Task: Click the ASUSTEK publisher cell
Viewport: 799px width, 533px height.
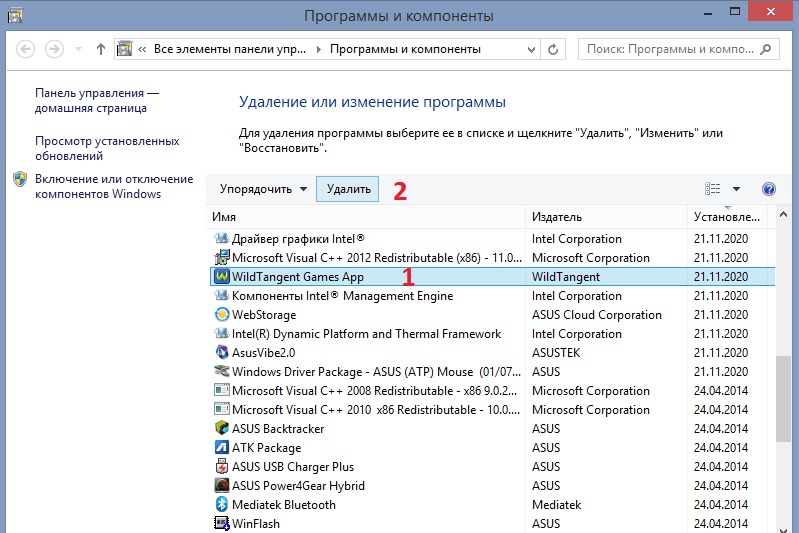Action: [556, 353]
